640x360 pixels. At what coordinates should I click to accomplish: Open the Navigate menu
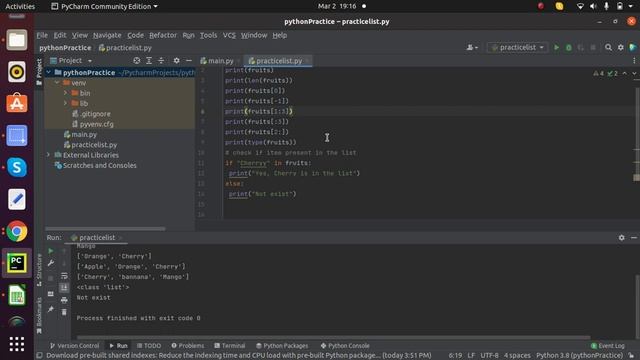107,36
